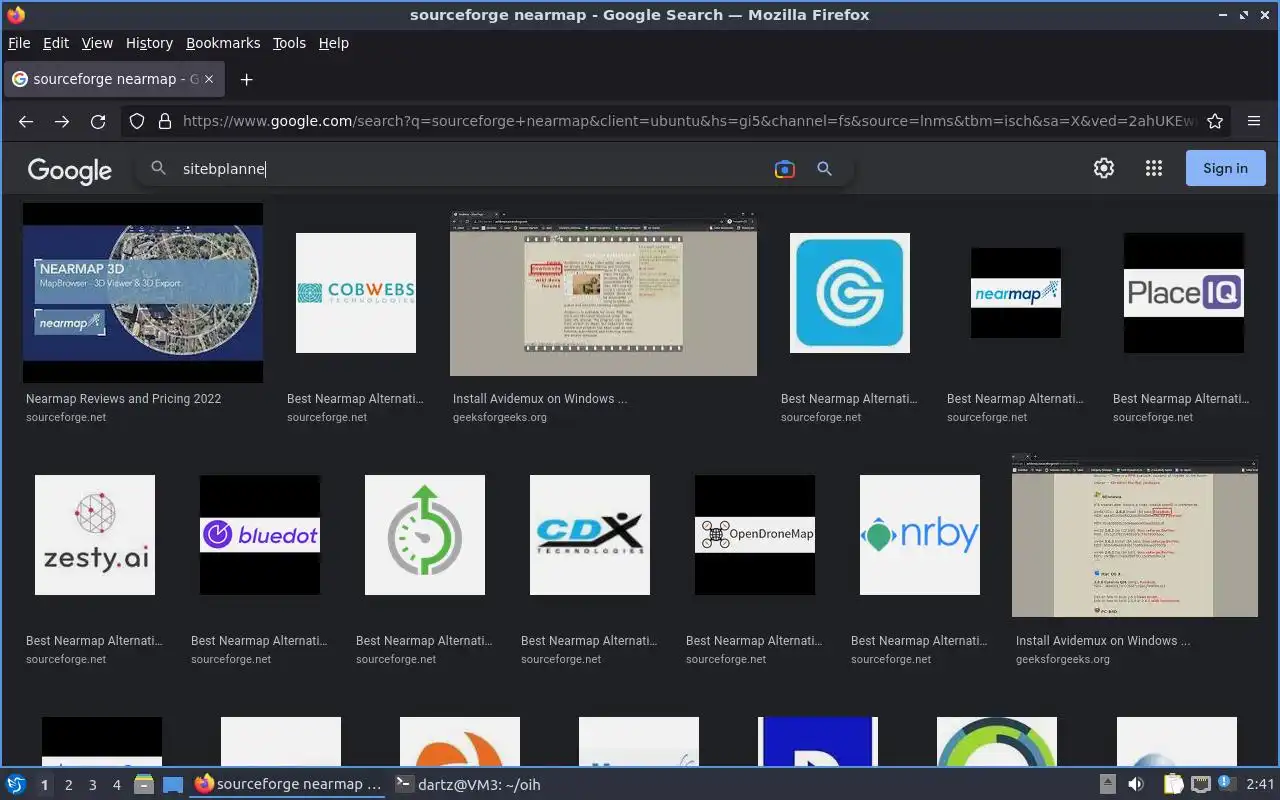This screenshot has height=800, width=1280.
Task: Click the URL address bar
Action: tap(689, 121)
